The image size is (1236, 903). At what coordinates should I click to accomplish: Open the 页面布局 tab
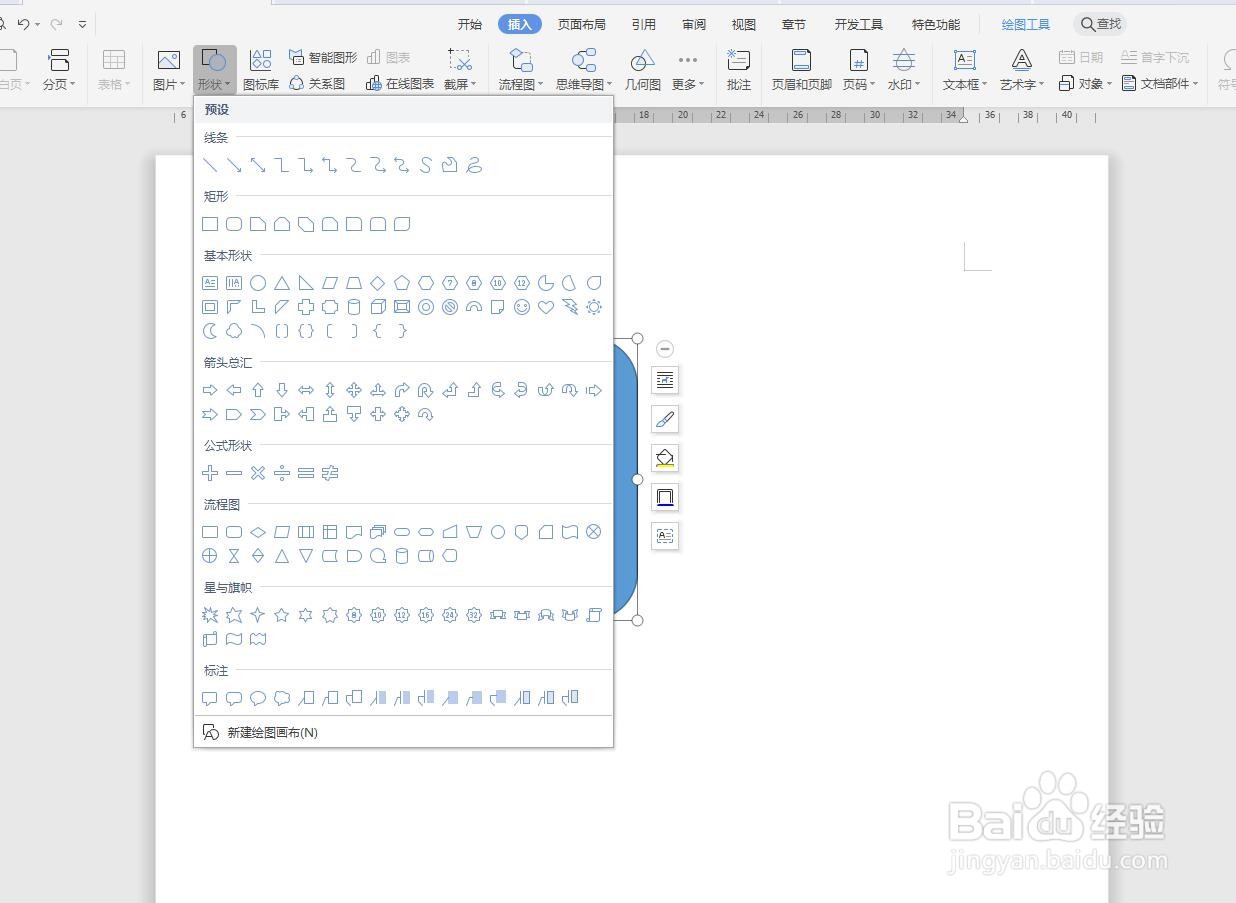(x=582, y=24)
